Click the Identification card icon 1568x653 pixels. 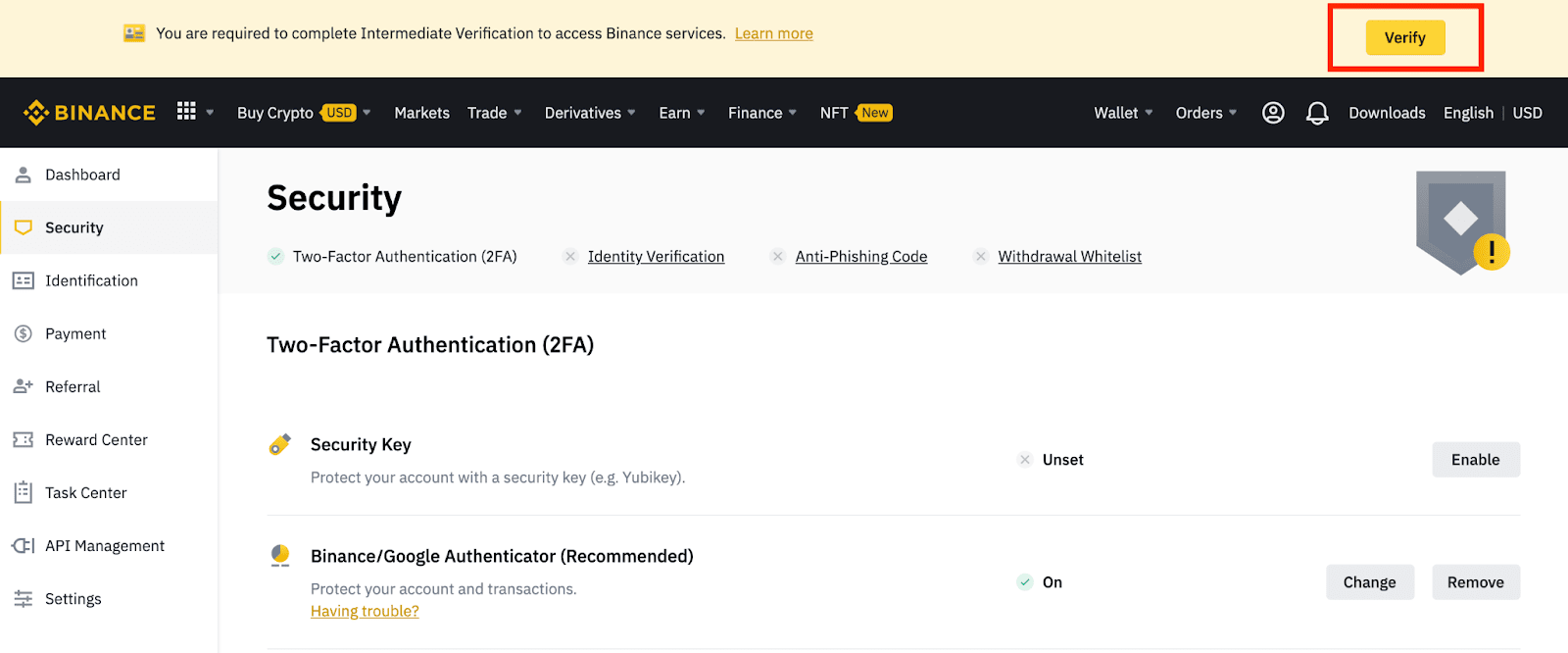[x=24, y=280]
